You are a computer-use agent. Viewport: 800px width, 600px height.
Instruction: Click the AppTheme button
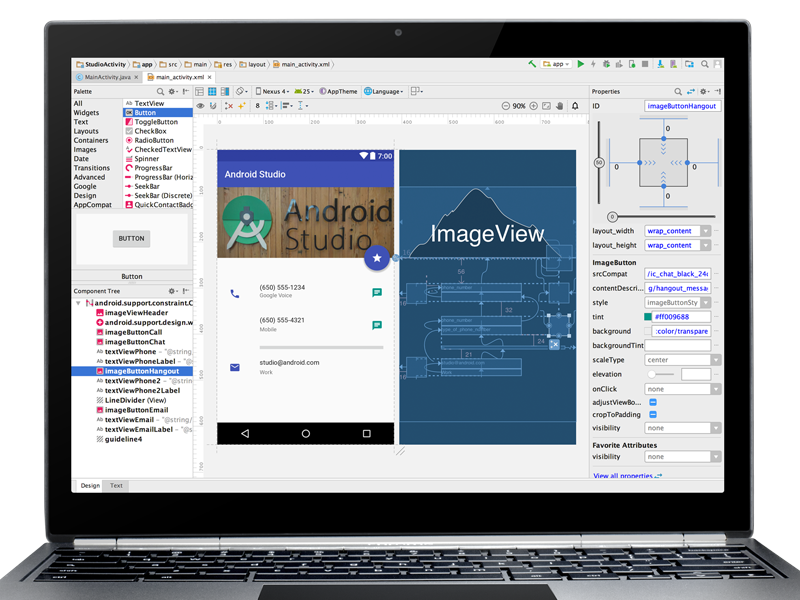coord(338,91)
